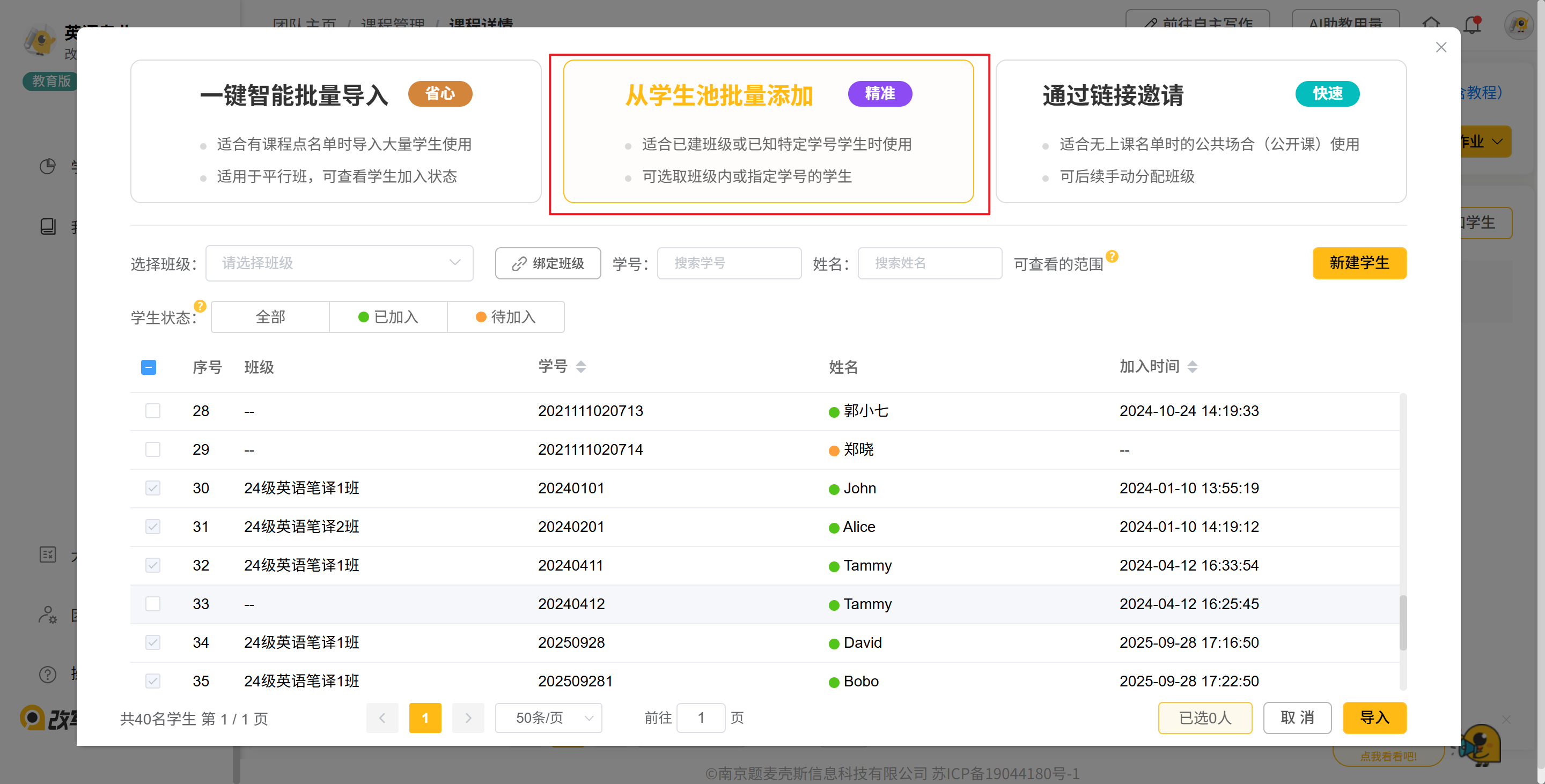Click the 搜索学号 input field
Viewport: 1545px width, 784px height.
coord(729,263)
